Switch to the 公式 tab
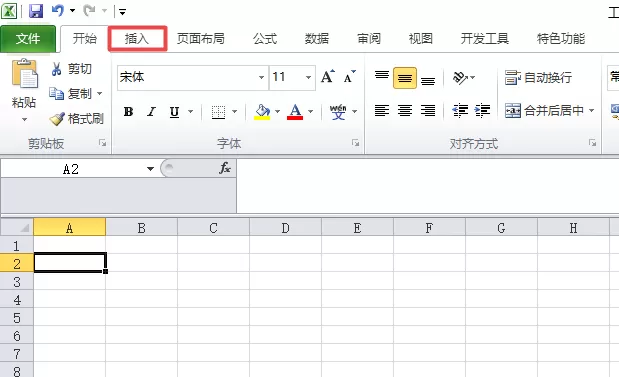This screenshot has width=619, height=377. click(x=265, y=39)
